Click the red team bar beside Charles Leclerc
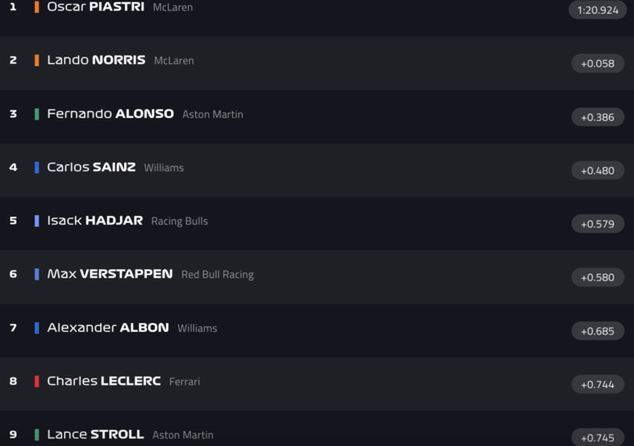Image resolution: width=634 pixels, height=446 pixels. pyautogui.click(x=37, y=381)
